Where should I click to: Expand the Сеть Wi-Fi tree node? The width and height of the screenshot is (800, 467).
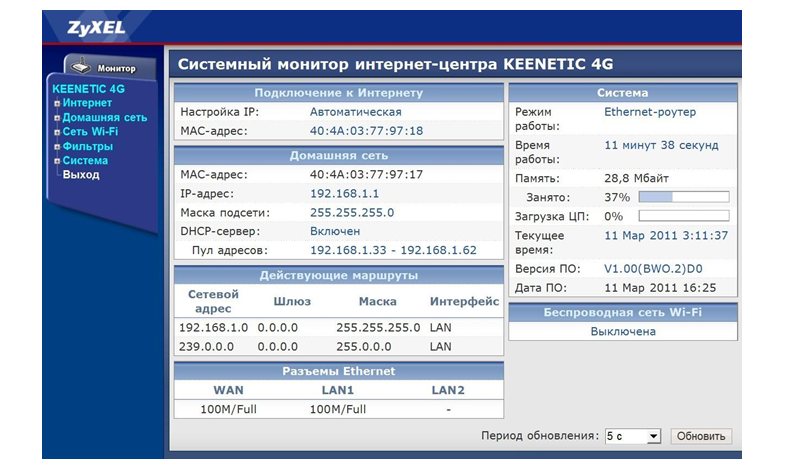click(x=57, y=132)
